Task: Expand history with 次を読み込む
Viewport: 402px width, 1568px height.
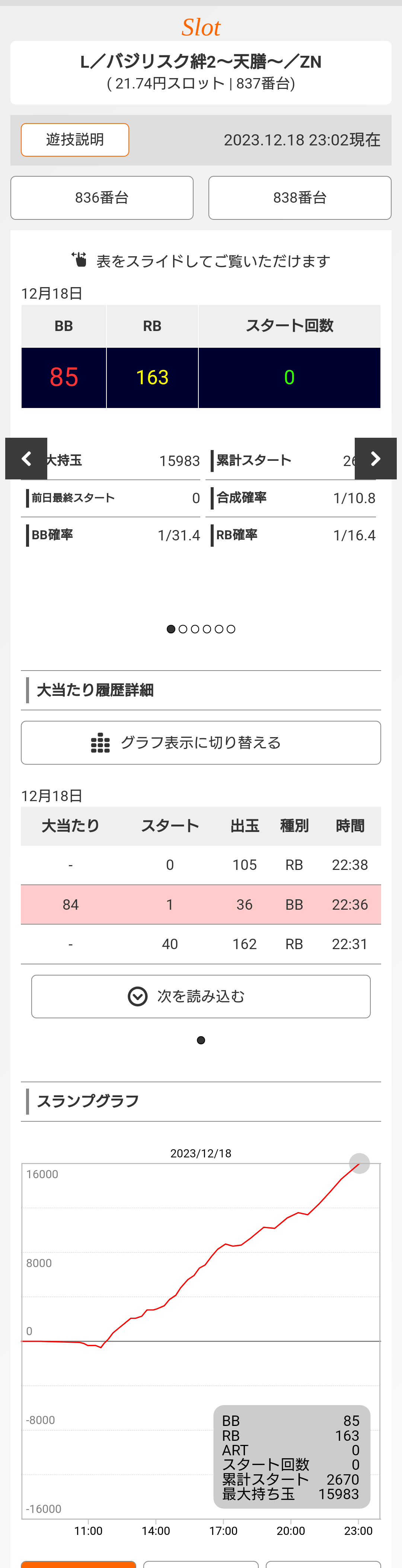Action: [201, 996]
